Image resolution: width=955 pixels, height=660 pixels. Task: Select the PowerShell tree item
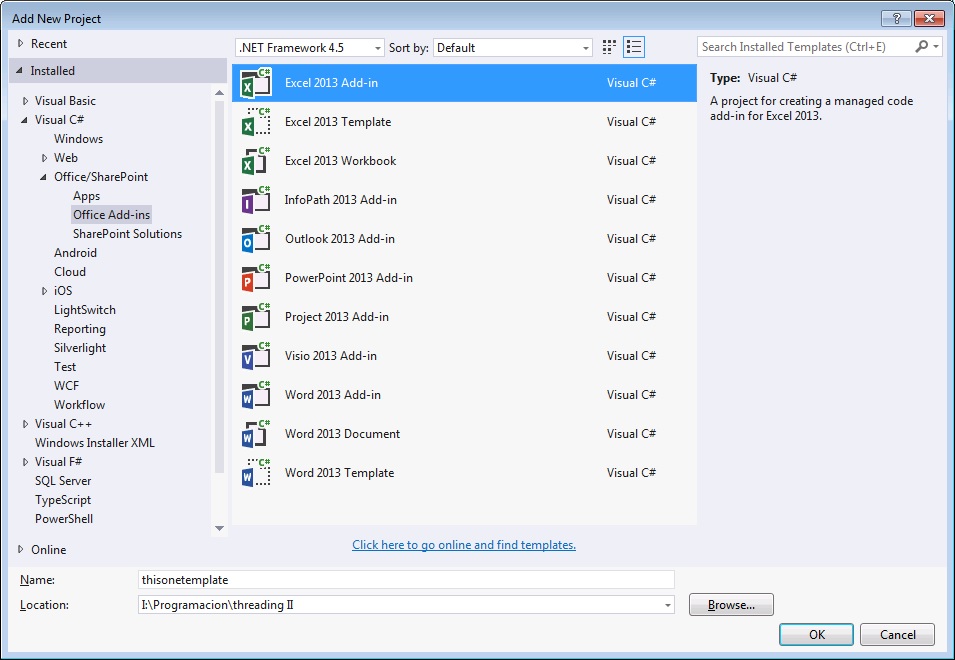(64, 519)
